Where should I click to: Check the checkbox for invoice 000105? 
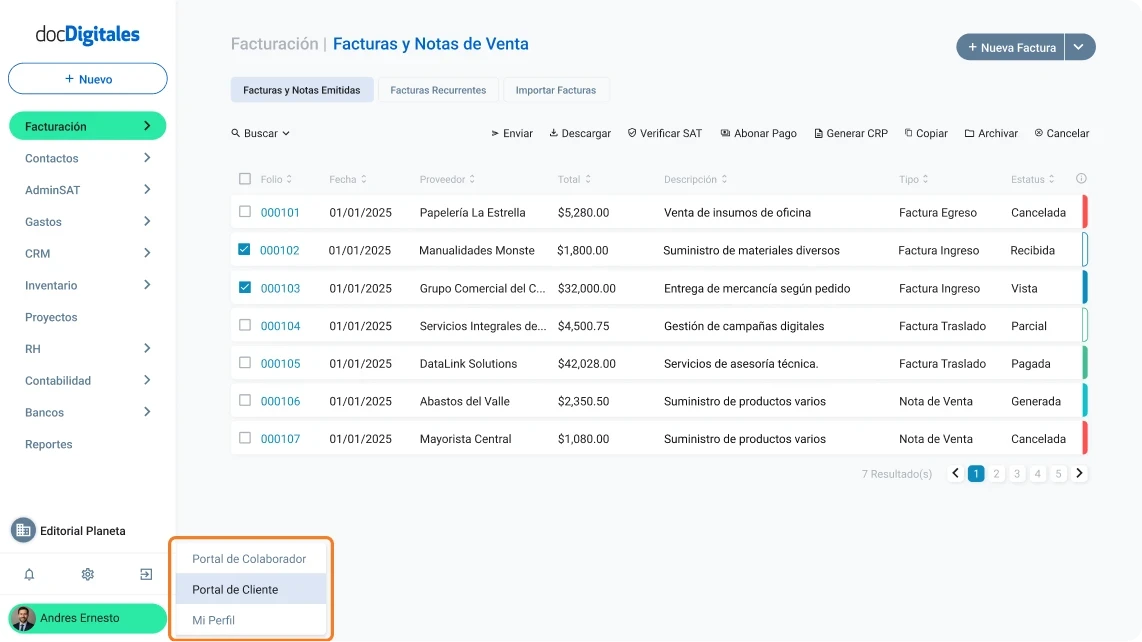click(x=243, y=363)
